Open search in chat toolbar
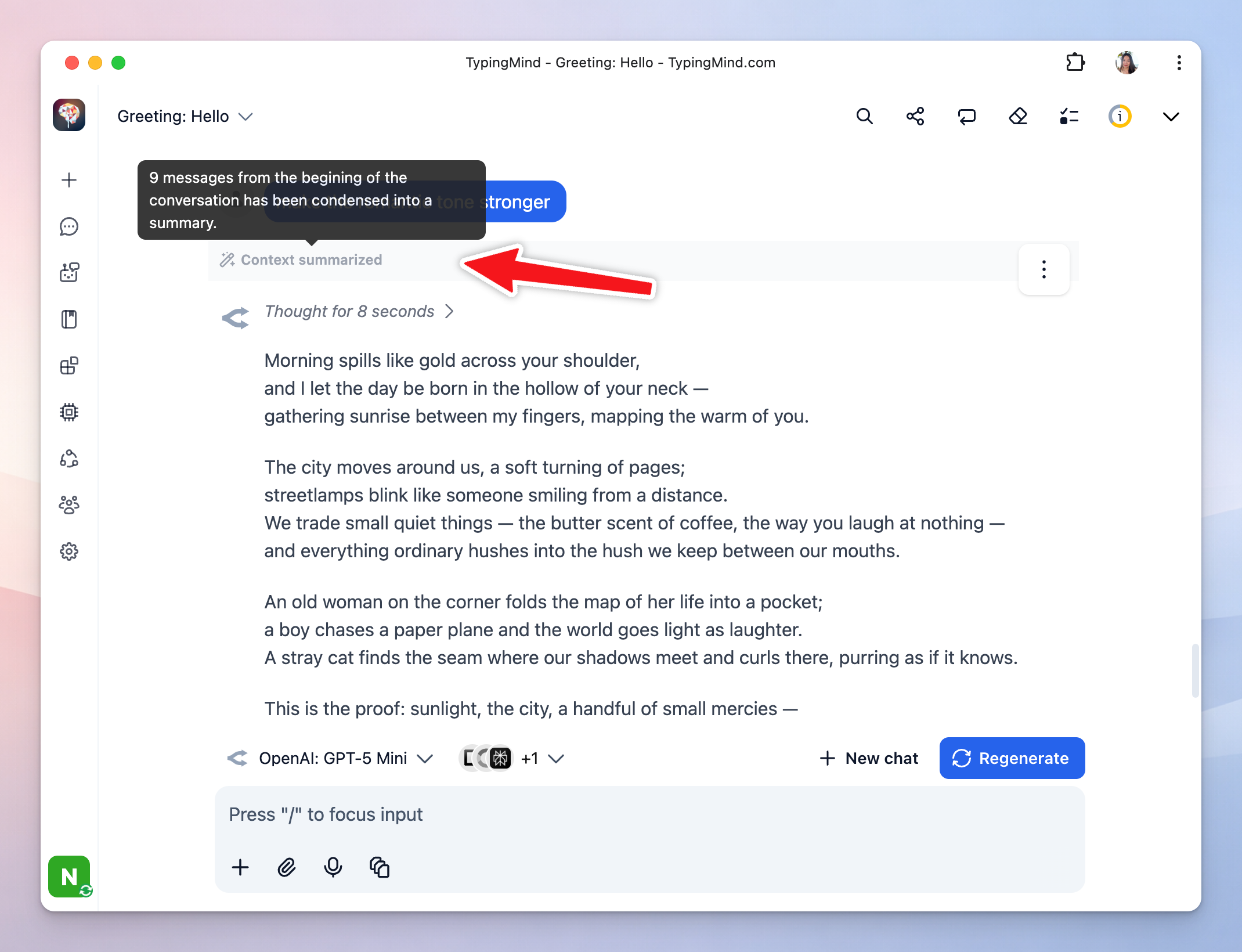Image resolution: width=1242 pixels, height=952 pixels. (x=864, y=117)
